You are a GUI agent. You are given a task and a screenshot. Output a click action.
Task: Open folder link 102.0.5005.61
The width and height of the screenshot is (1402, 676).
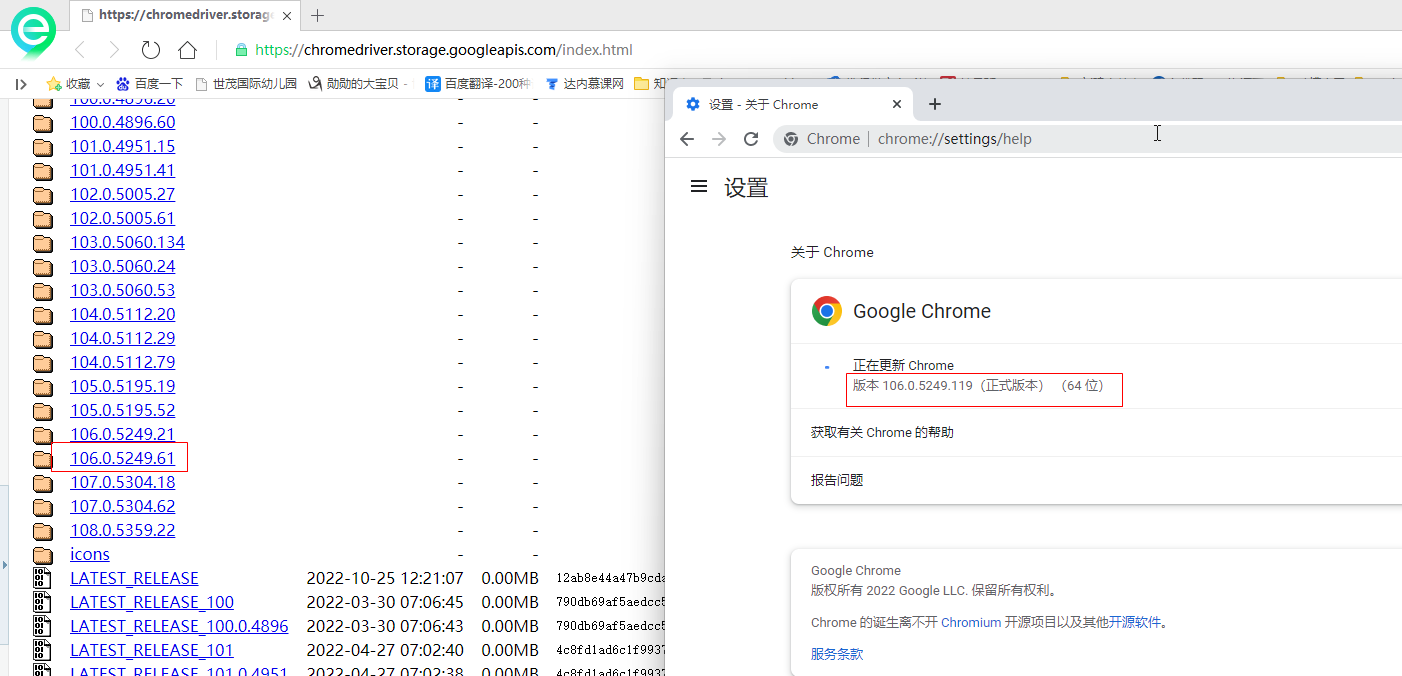(x=122, y=218)
